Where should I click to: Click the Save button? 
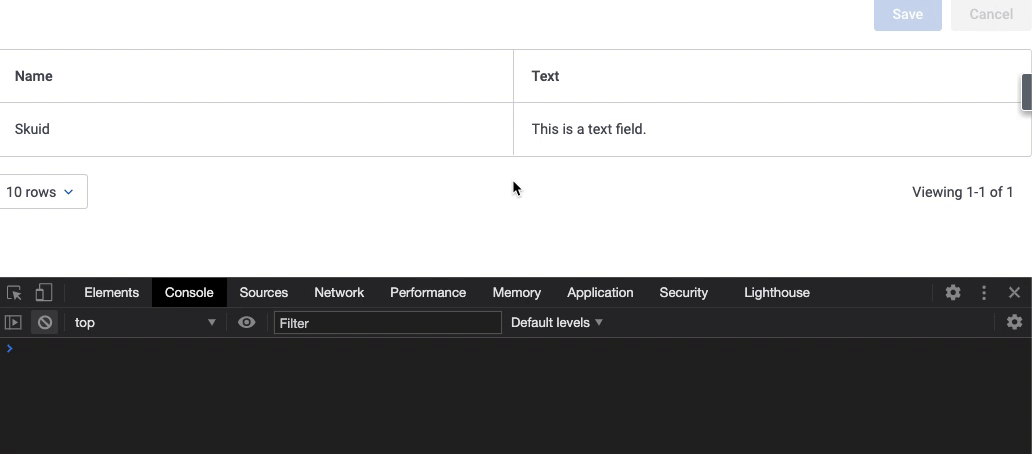pyautogui.click(x=907, y=14)
